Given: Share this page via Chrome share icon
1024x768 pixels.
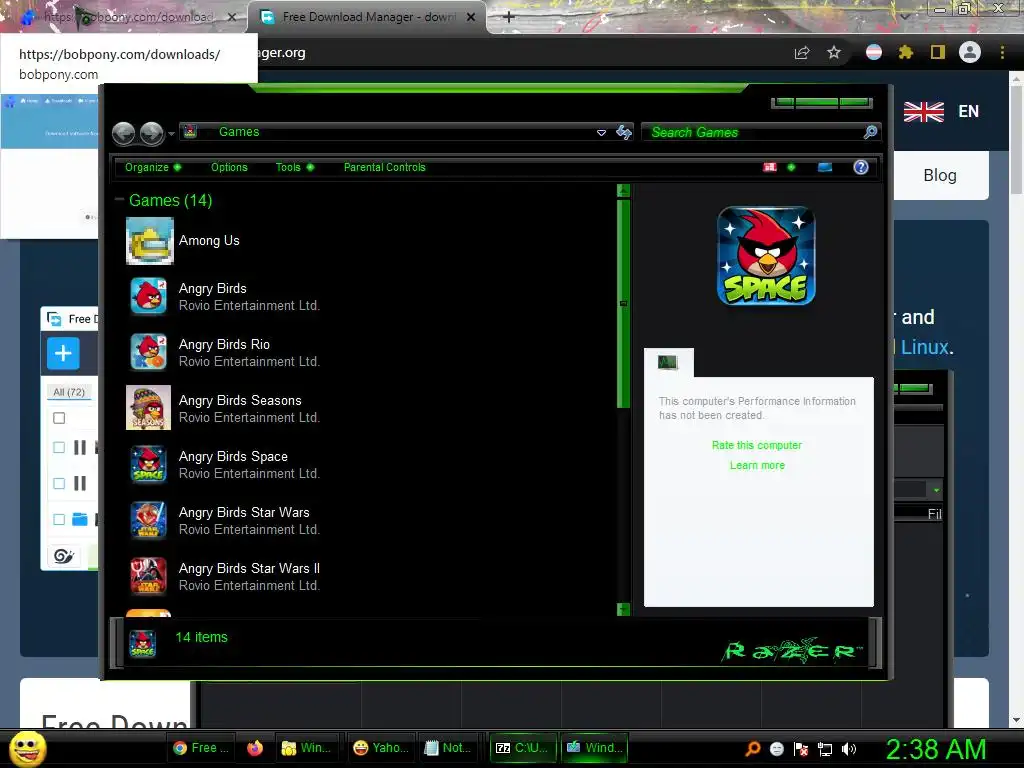Looking at the screenshot, I should 802,53.
